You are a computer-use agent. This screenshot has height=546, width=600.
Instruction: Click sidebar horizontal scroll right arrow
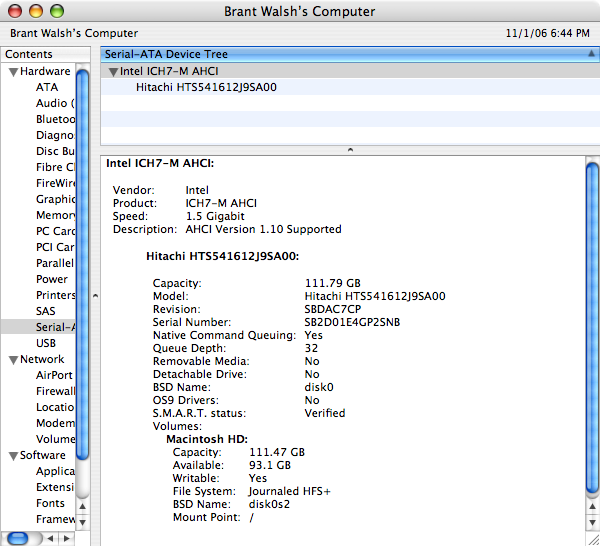pos(67,539)
